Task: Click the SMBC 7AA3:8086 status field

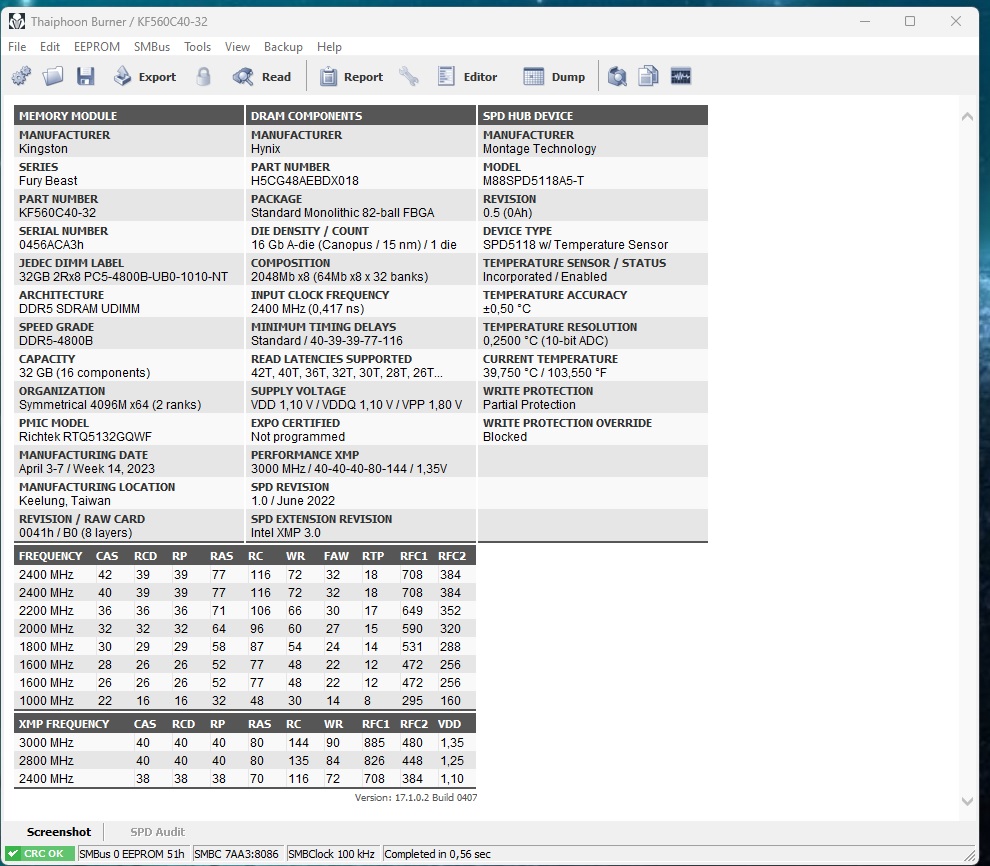Action: tap(236, 854)
